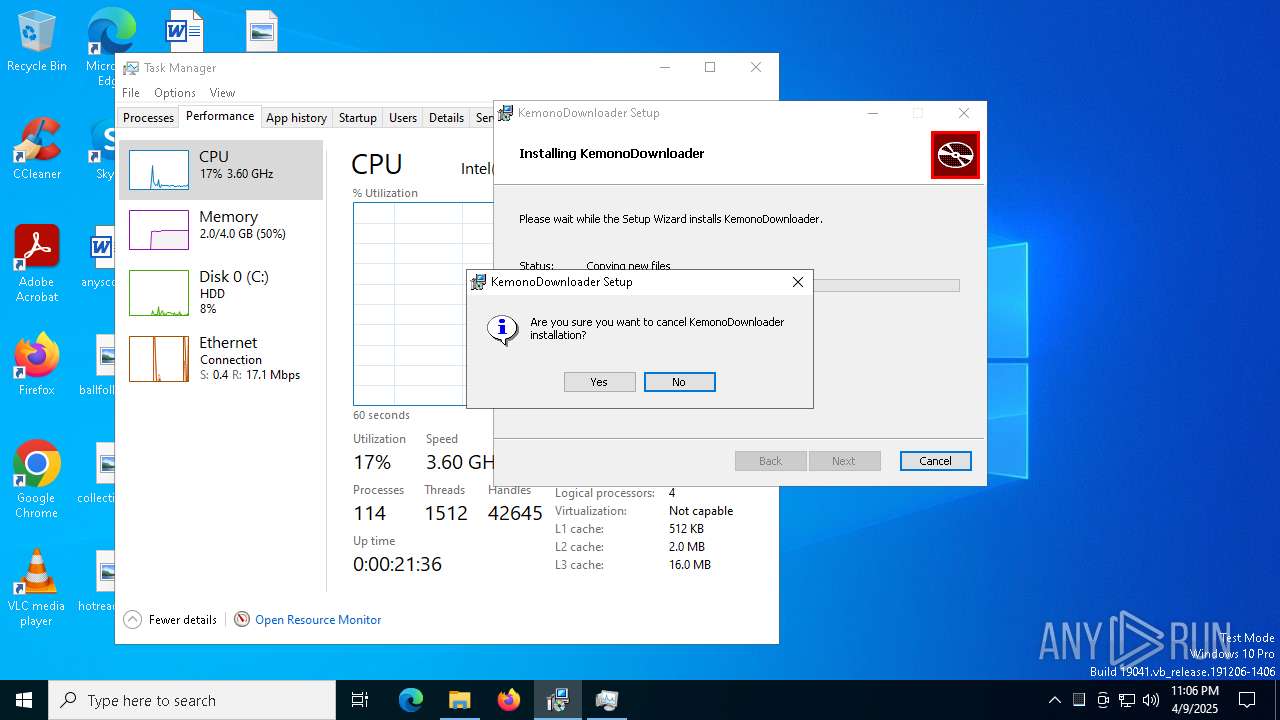Select the Ethernet performance entry

click(221, 358)
